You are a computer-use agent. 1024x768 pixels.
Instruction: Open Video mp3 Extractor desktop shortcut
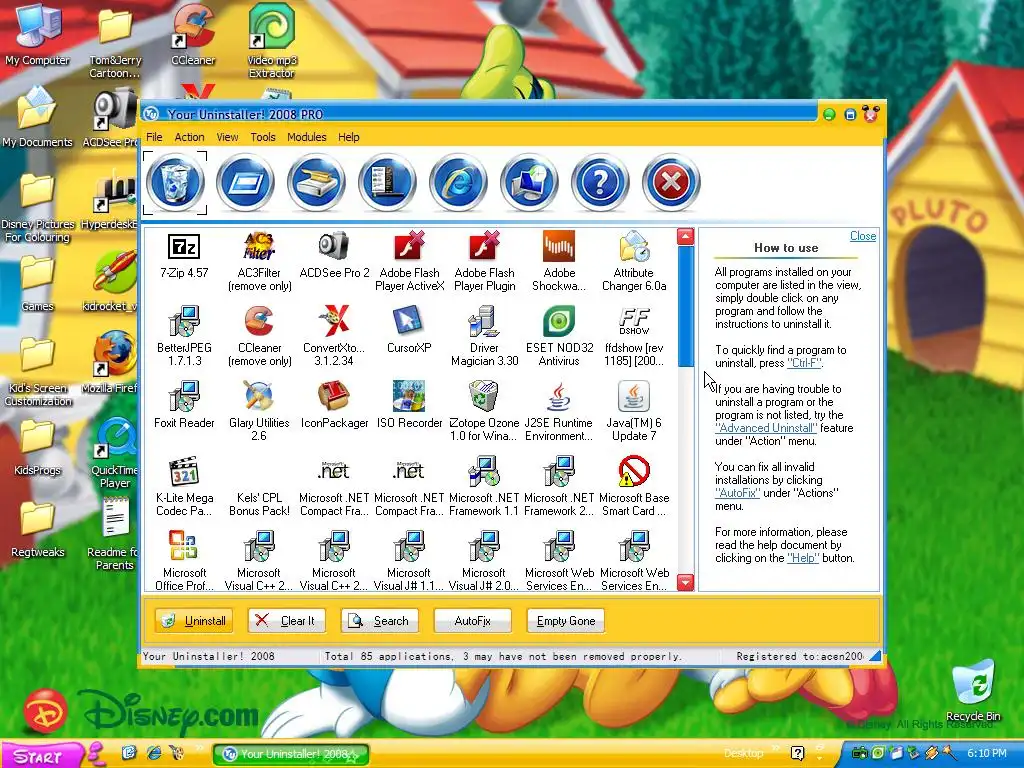[x=271, y=41]
